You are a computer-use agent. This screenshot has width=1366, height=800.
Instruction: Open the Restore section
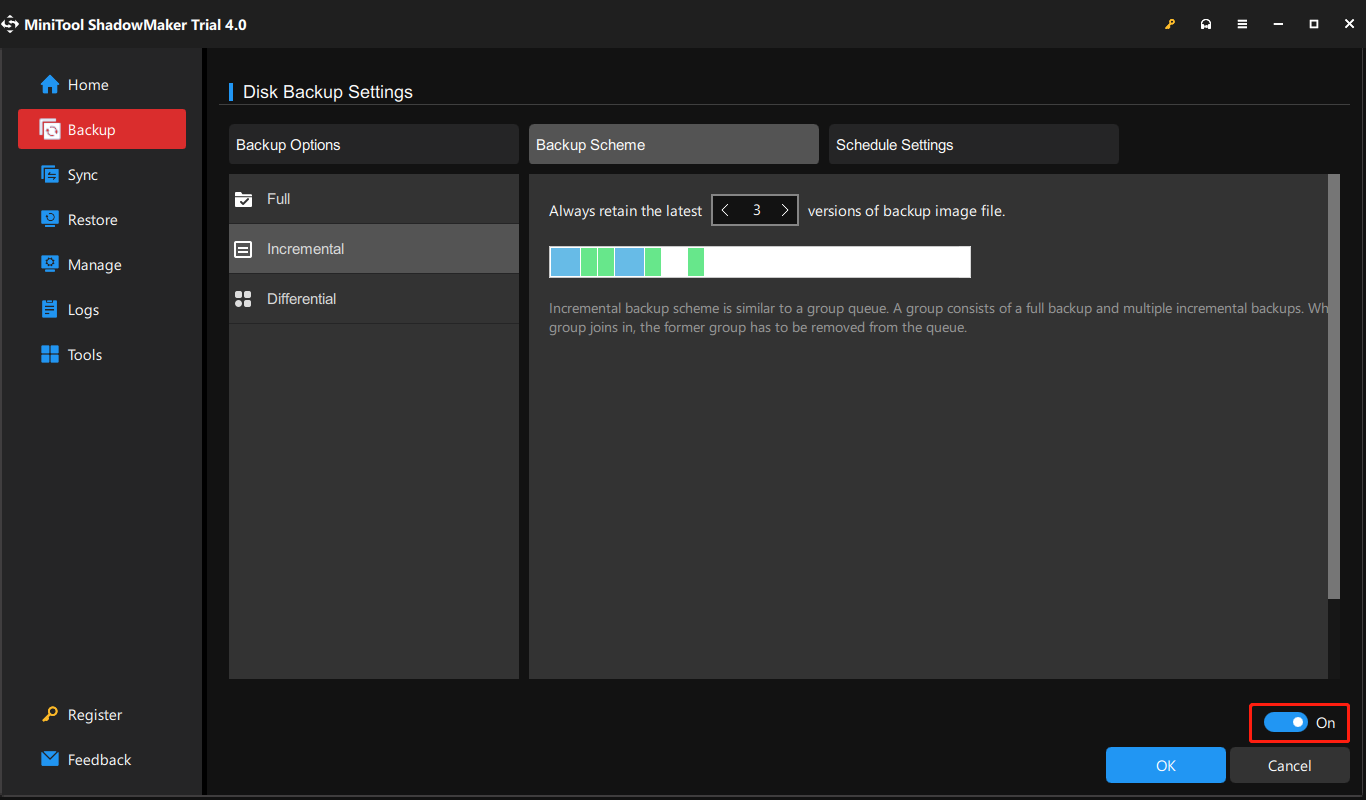(x=90, y=219)
